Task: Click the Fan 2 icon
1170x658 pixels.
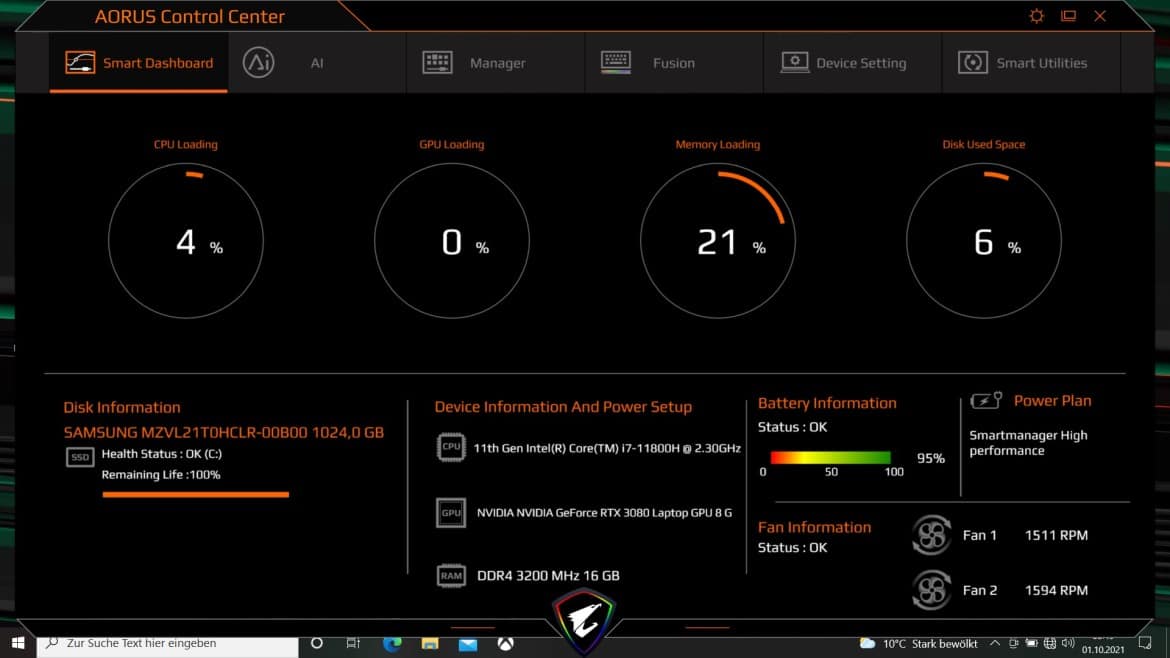Action: [931, 590]
